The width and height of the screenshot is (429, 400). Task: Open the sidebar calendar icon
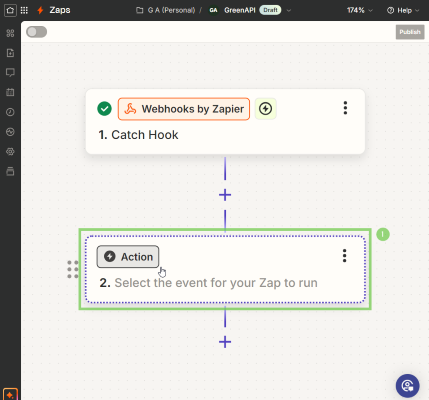click(10, 92)
